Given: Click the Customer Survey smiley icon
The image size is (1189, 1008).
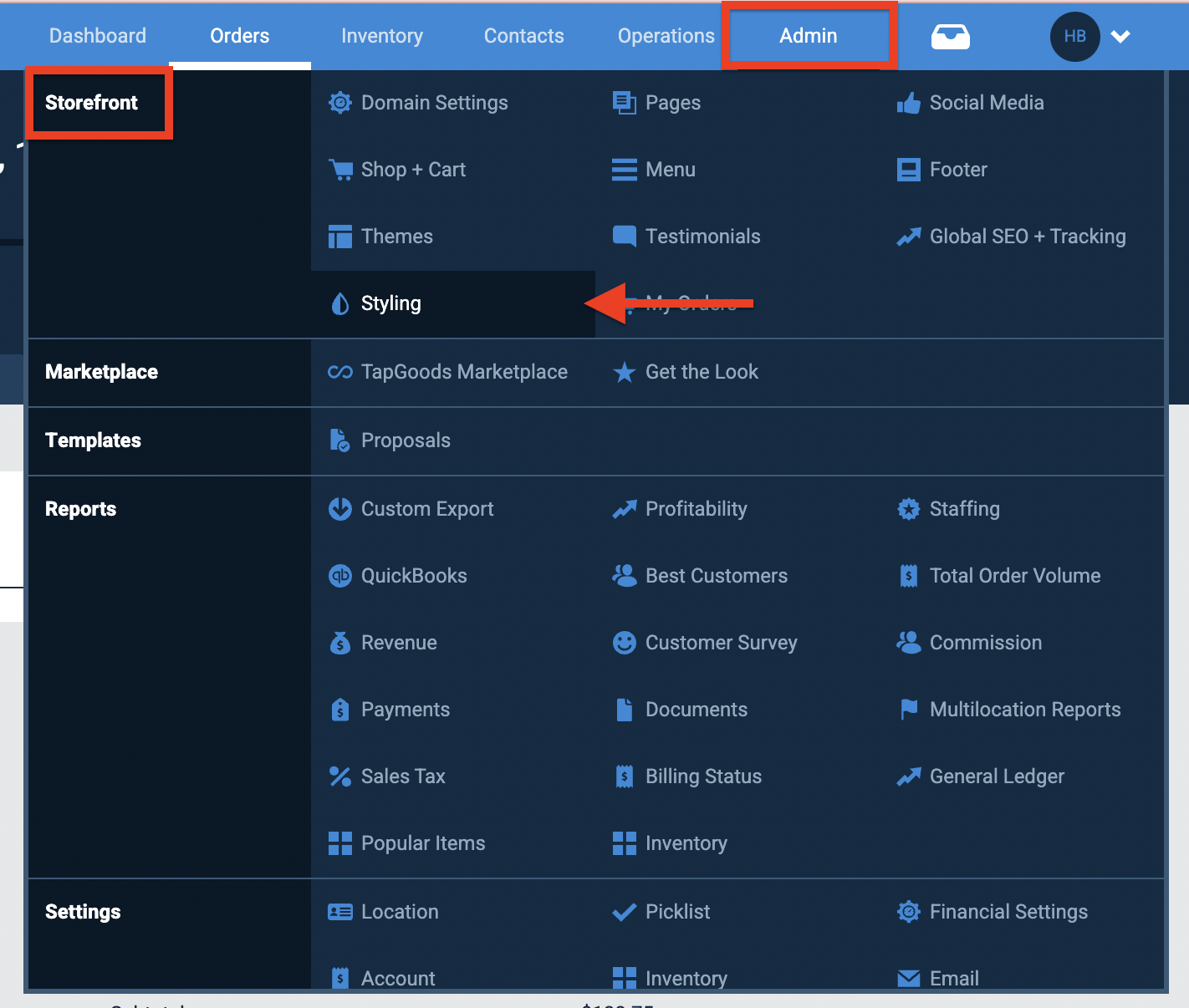Looking at the screenshot, I should pos(624,642).
